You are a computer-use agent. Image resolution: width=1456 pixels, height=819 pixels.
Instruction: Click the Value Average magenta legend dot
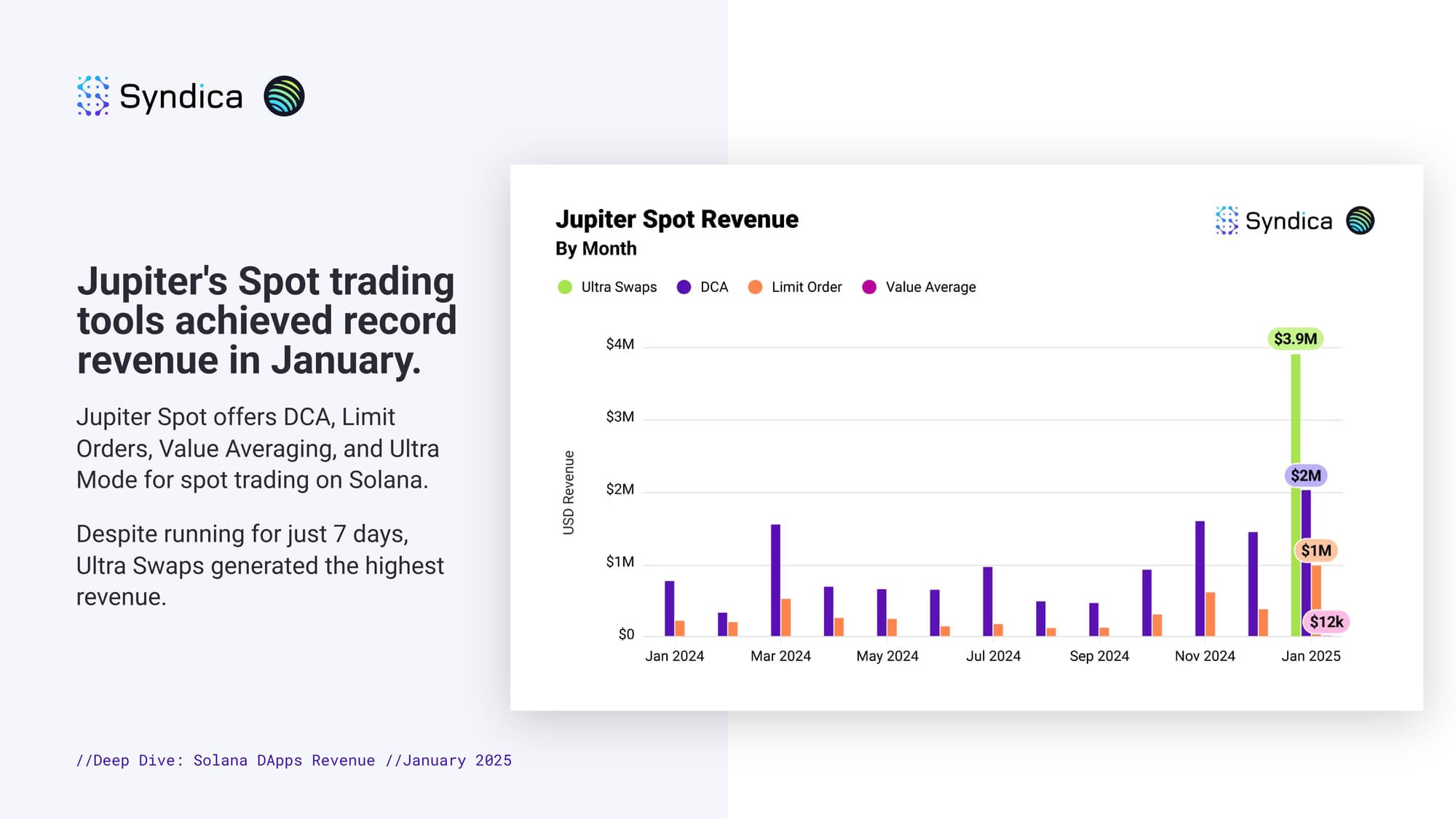pos(869,287)
